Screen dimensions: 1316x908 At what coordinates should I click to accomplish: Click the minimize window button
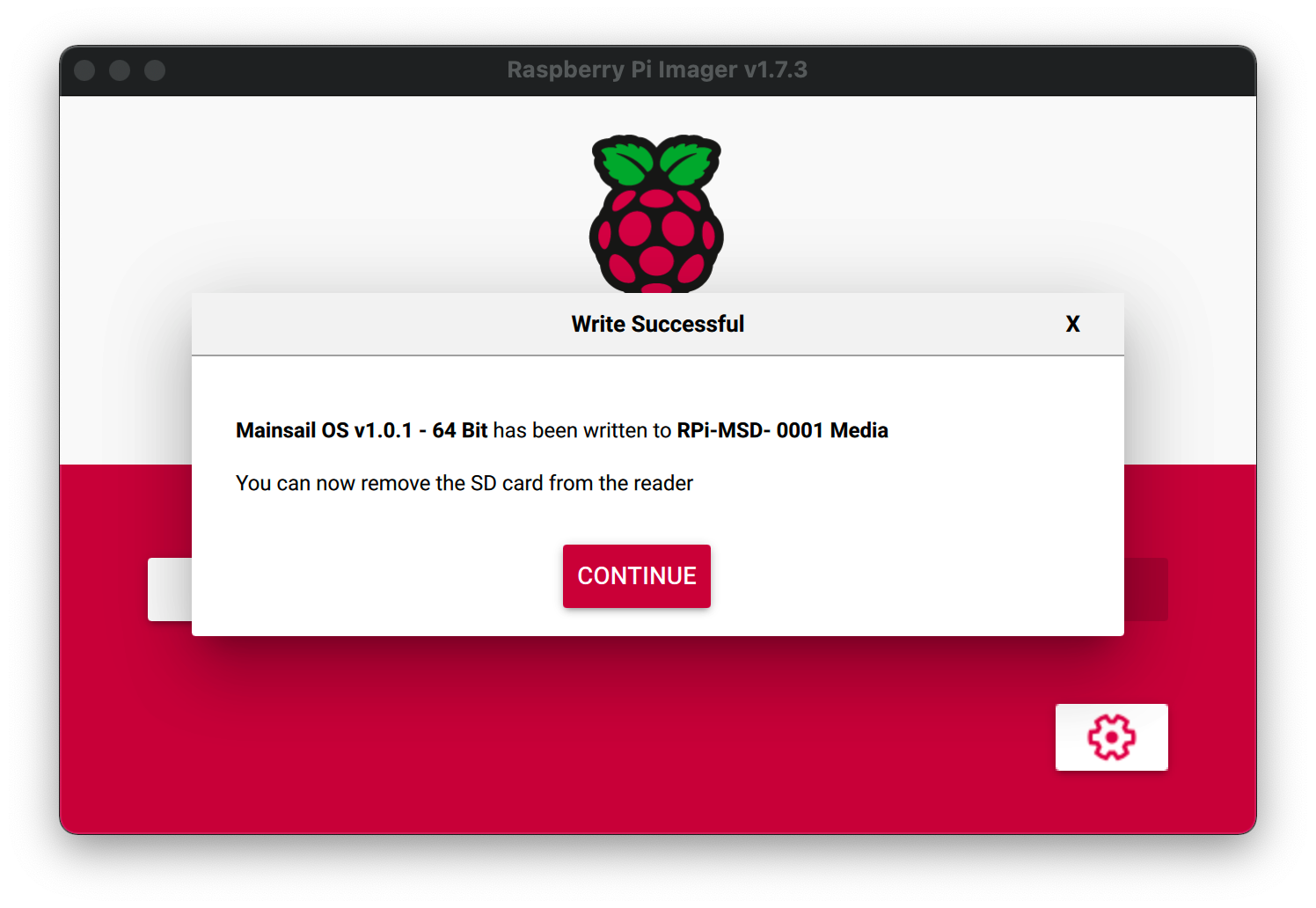click(120, 70)
